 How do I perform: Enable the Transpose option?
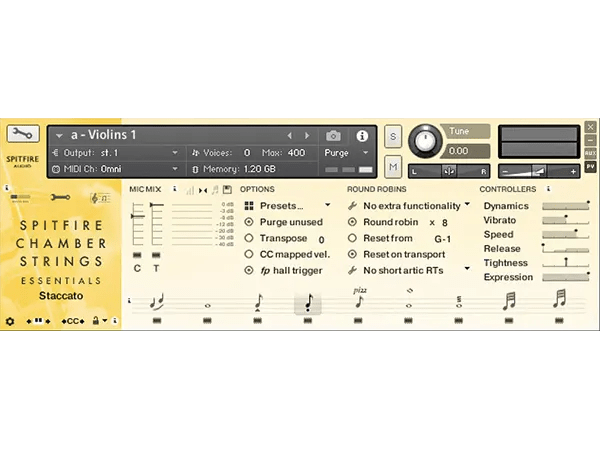(249, 238)
